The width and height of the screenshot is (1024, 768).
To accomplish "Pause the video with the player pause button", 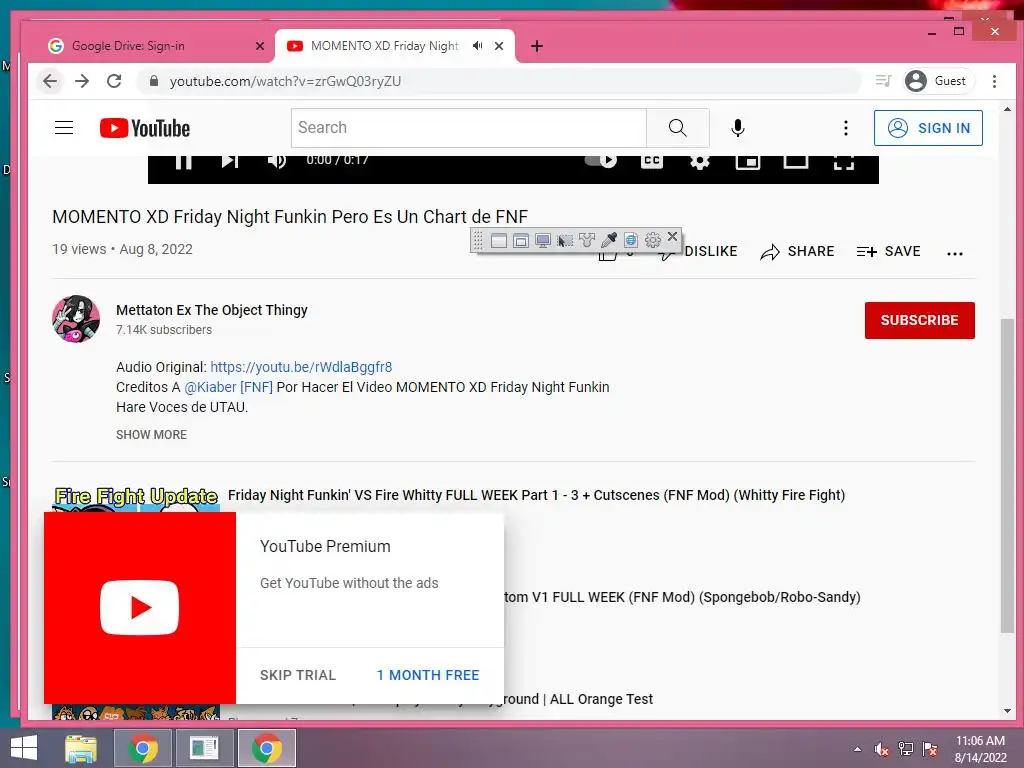I will tap(184, 161).
